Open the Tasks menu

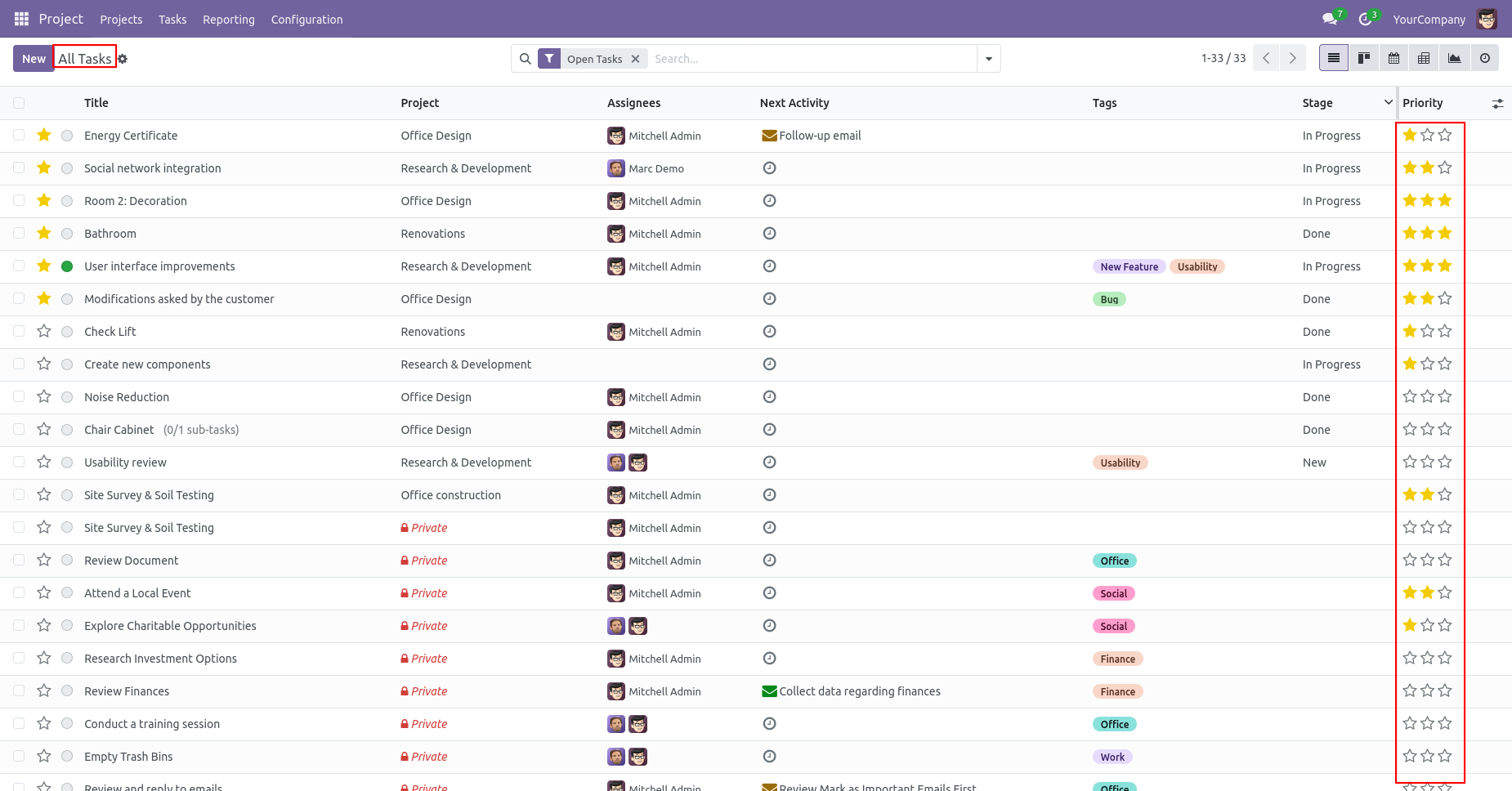tap(172, 20)
